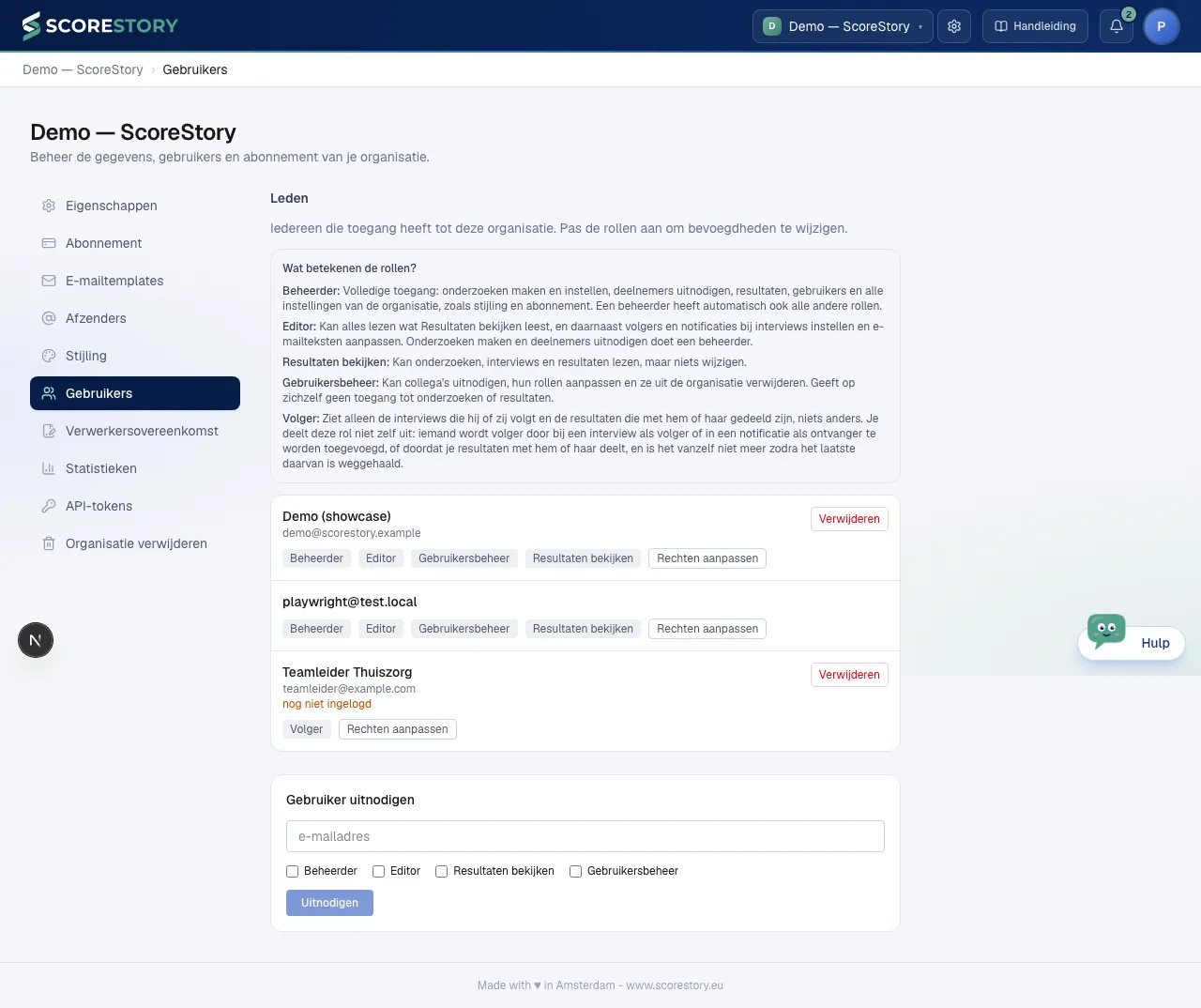Click the Eigenschappen gear icon in sidebar
The height and width of the screenshot is (1008, 1201).
[49, 206]
